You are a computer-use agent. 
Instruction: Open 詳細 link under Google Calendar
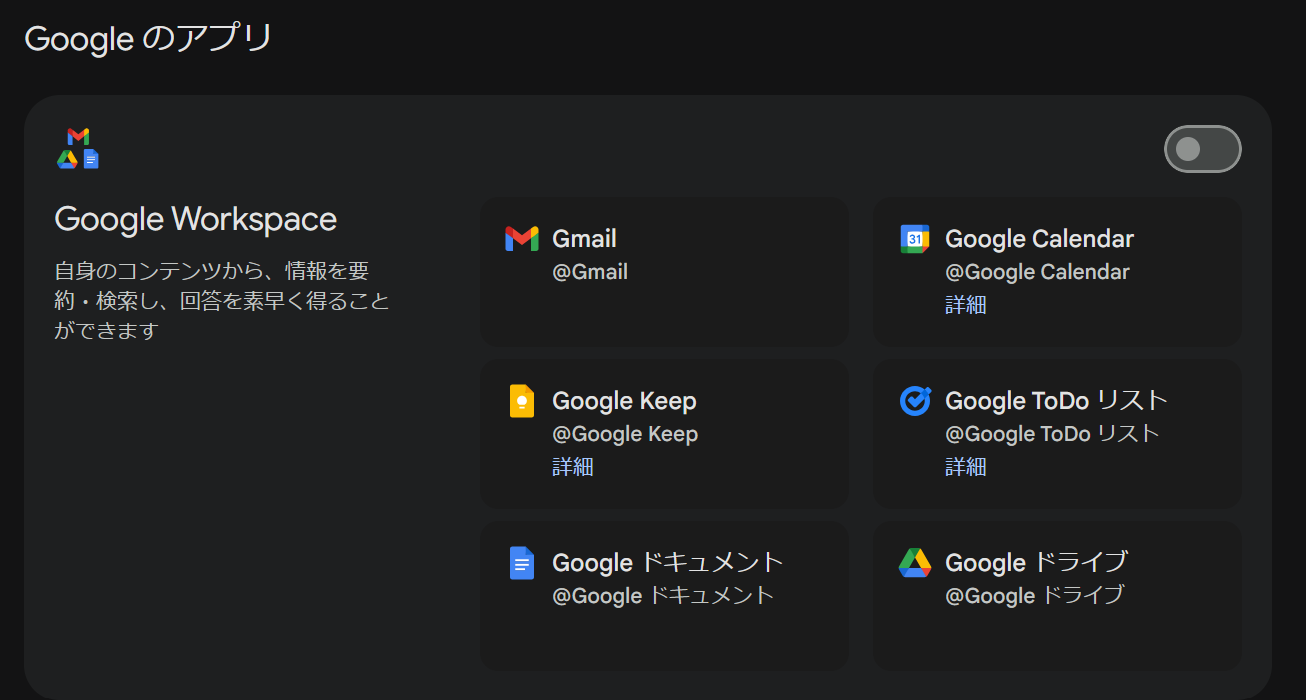965,304
